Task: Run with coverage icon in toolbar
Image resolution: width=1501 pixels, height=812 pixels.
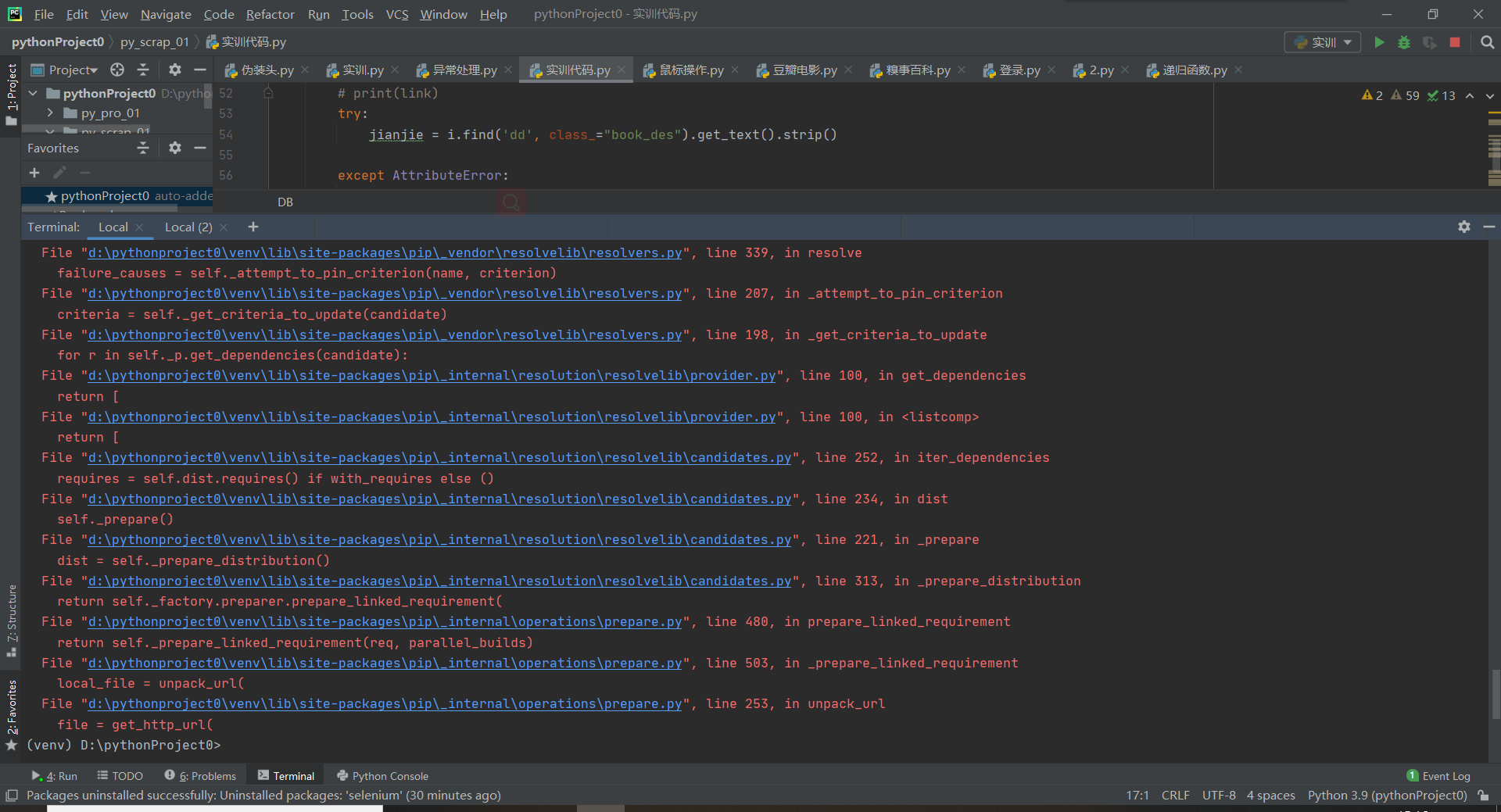Action: tap(1429, 42)
